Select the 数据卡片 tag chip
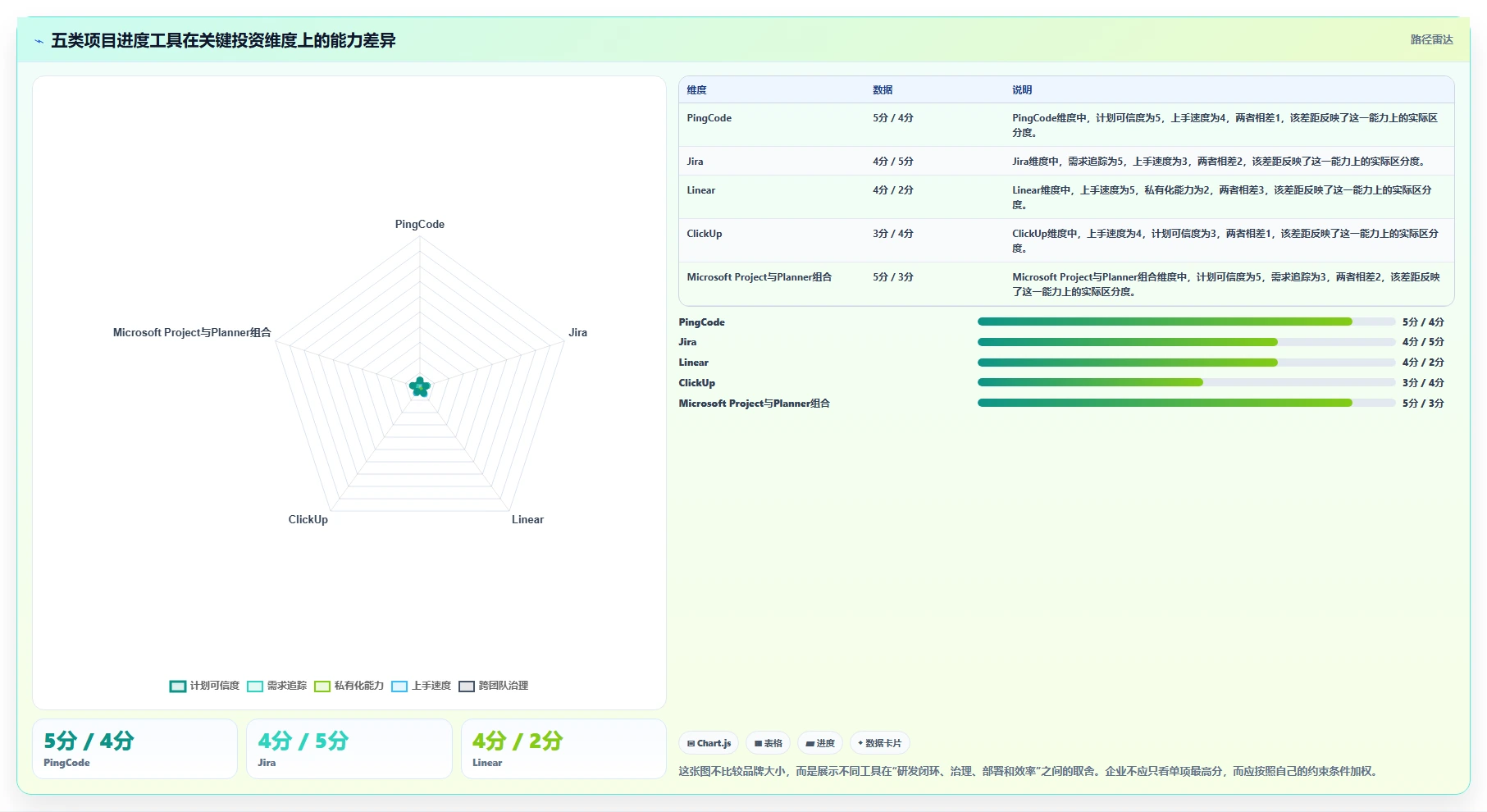This screenshot has width=1487, height=812. click(879, 743)
